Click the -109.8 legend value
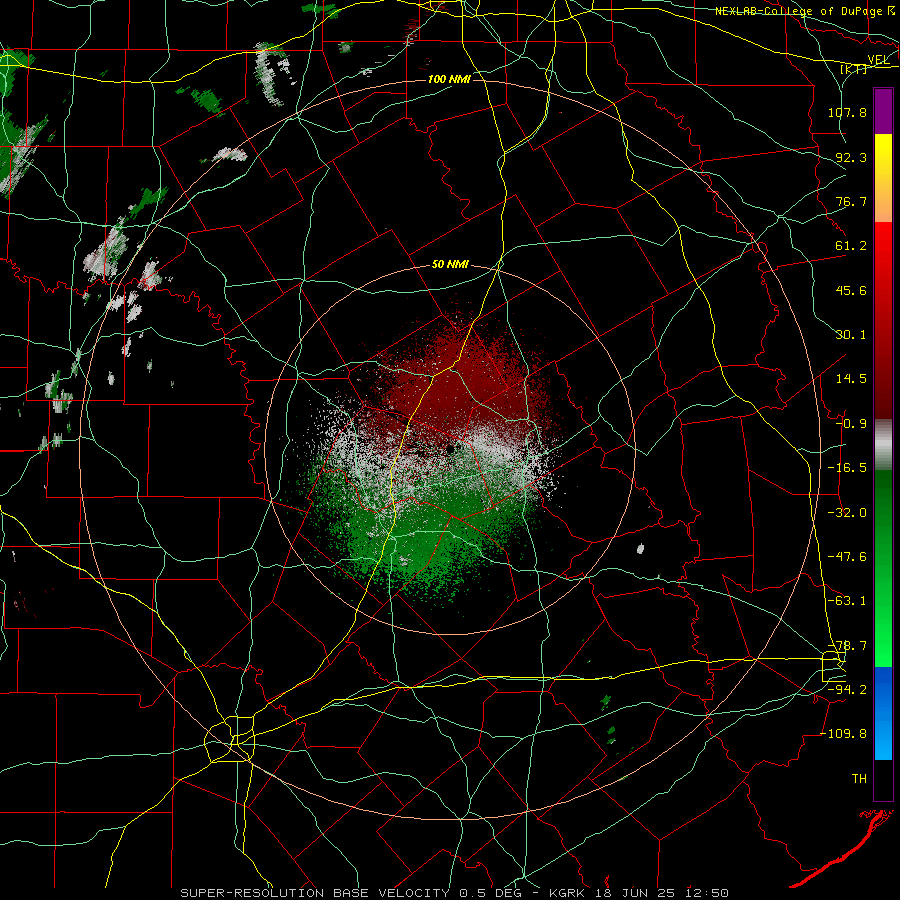 (x=844, y=734)
